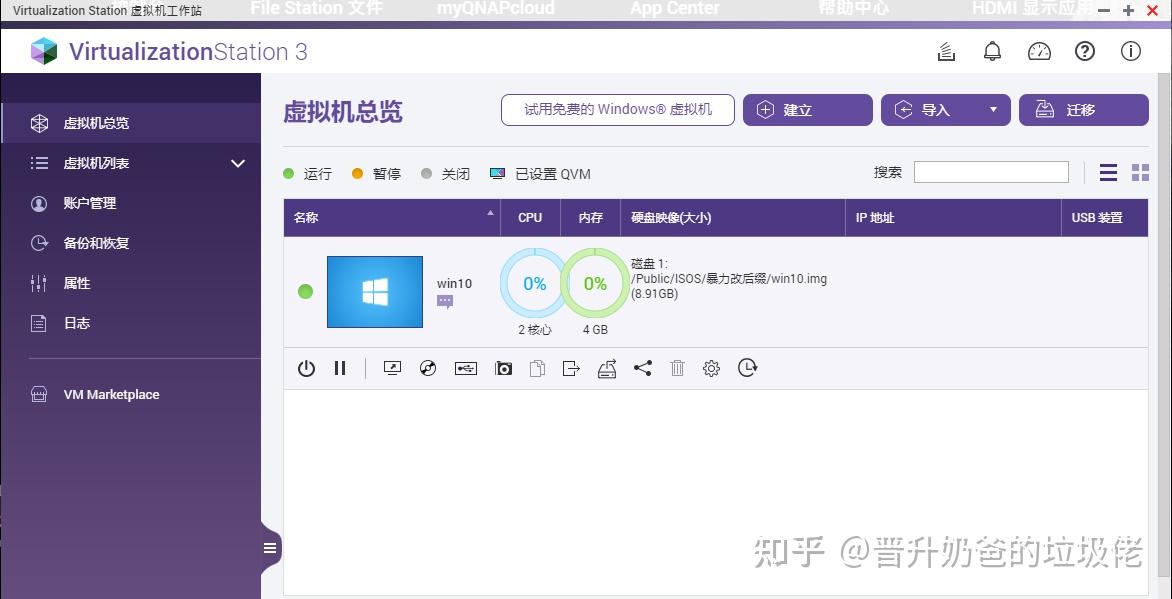Click the share VM icon
1172x599 pixels.
coord(643,368)
